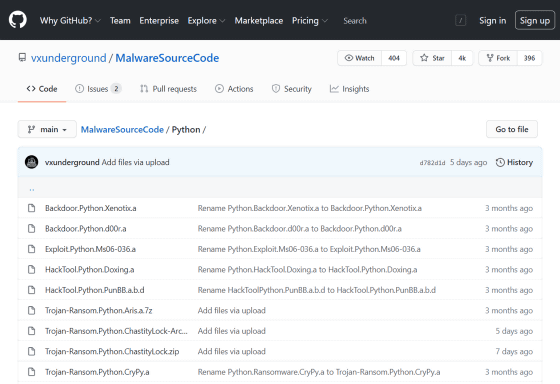Click file icon for Backdoor.Python.Xenotix.a
The width and height of the screenshot is (560, 384).
tap(32, 208)
